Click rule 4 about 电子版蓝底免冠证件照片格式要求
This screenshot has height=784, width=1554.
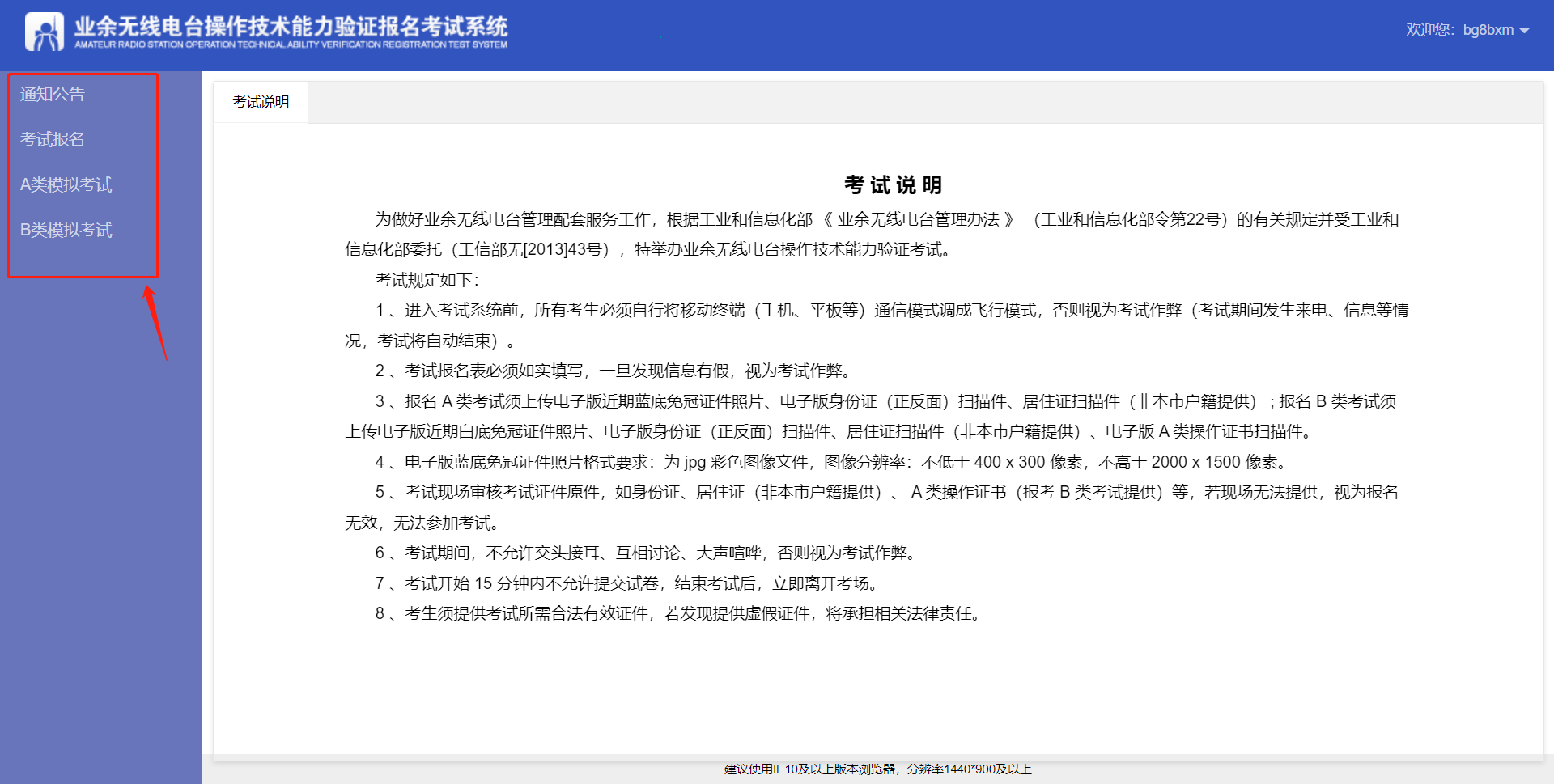(831, 462)
